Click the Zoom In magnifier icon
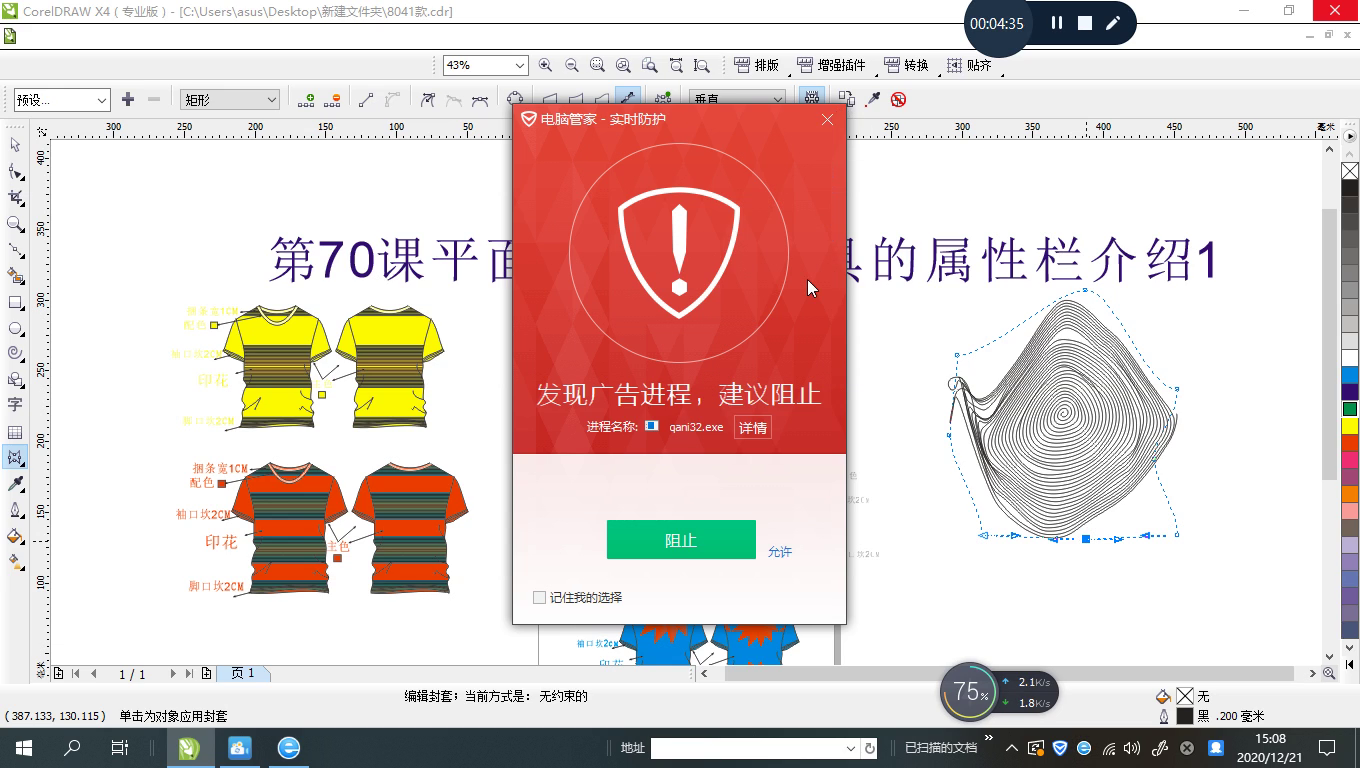 [545, 65]
